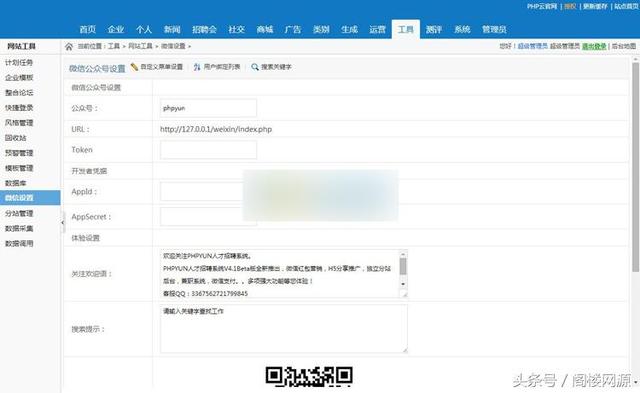Image resolution: width=640 pixels, height=393 pixels.
Task: Click the 工具 link in the breadcrumb
Action: point(114,46)
